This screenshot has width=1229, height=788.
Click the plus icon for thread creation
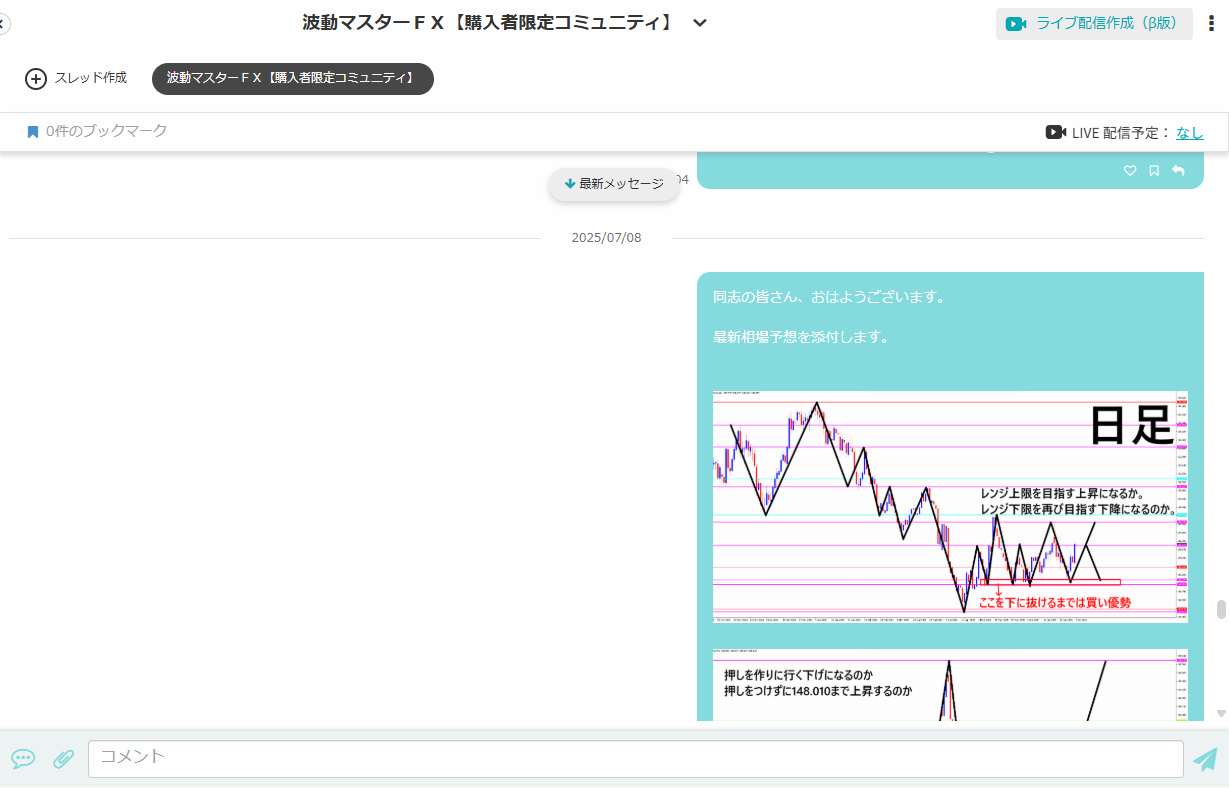pyautogui.click(x=36, y=79)
